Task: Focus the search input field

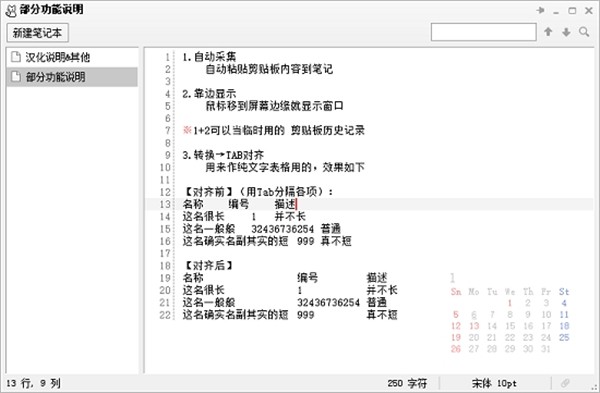Action: (x=484, y=32)
